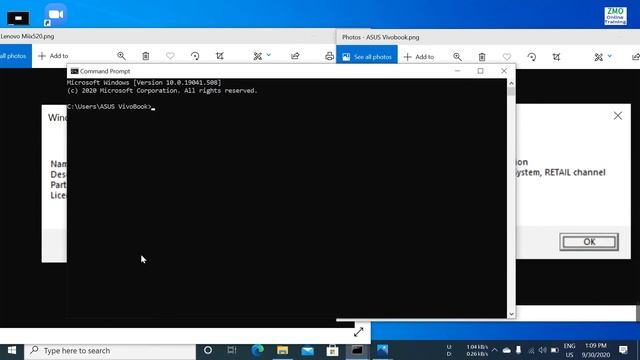Viewport: 640px width, 360px height.
Task: Open Task View on taskbar
Action: click(x=232, y=350)
